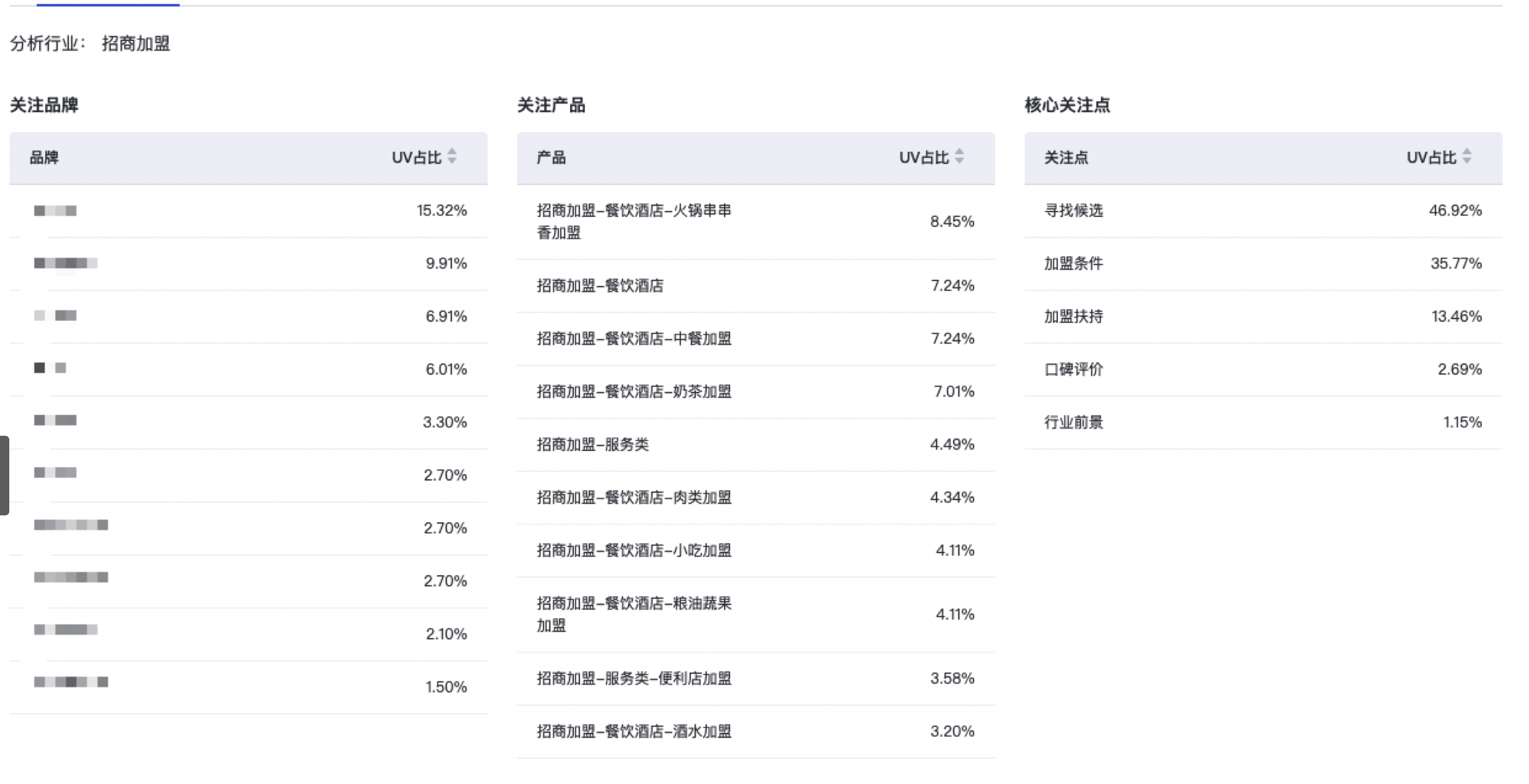Select the brand row showing 15.32%
Viewport: 1529px width, 784px height.
(x=248, y=211)
